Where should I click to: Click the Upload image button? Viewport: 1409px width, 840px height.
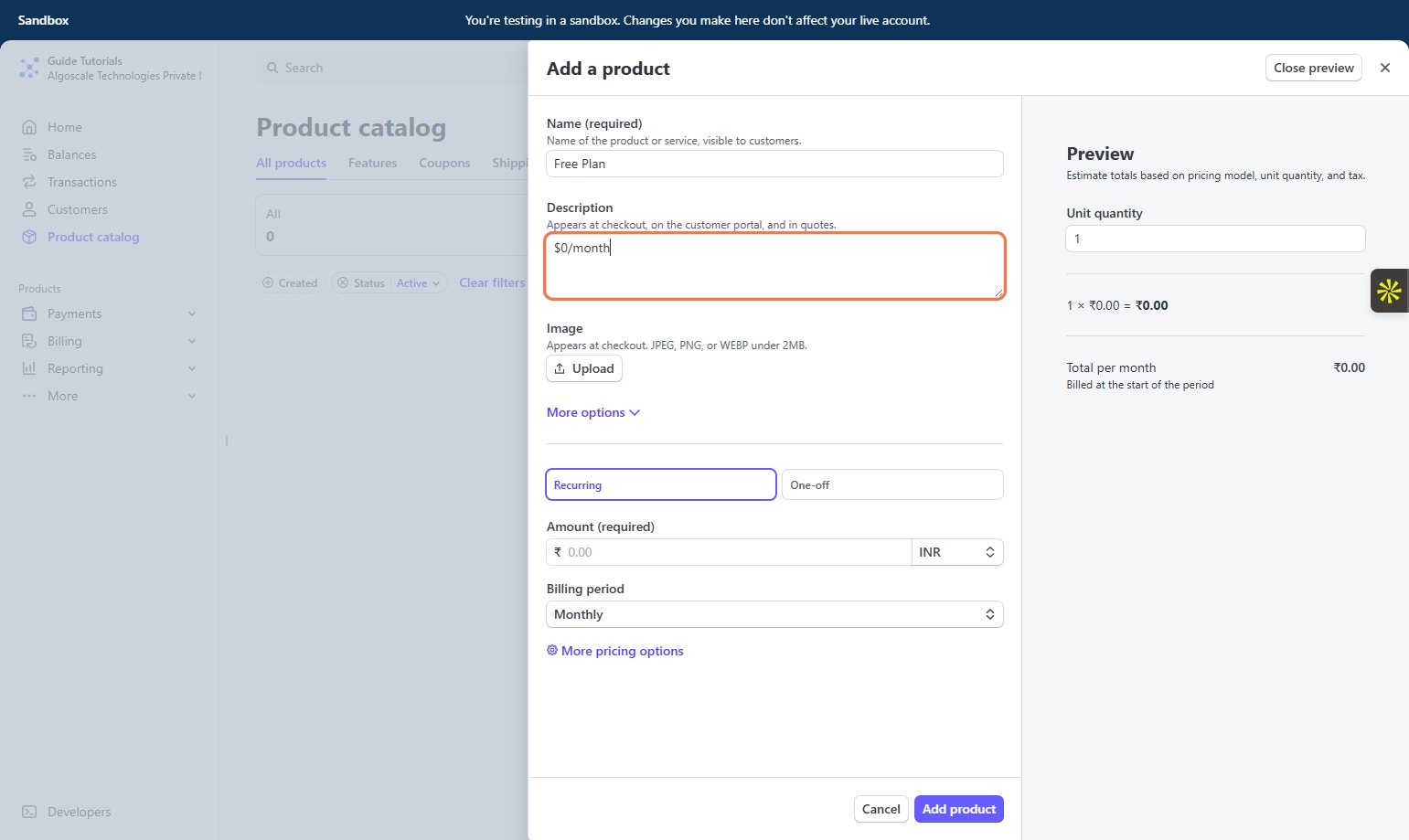(x=584, y=368)
